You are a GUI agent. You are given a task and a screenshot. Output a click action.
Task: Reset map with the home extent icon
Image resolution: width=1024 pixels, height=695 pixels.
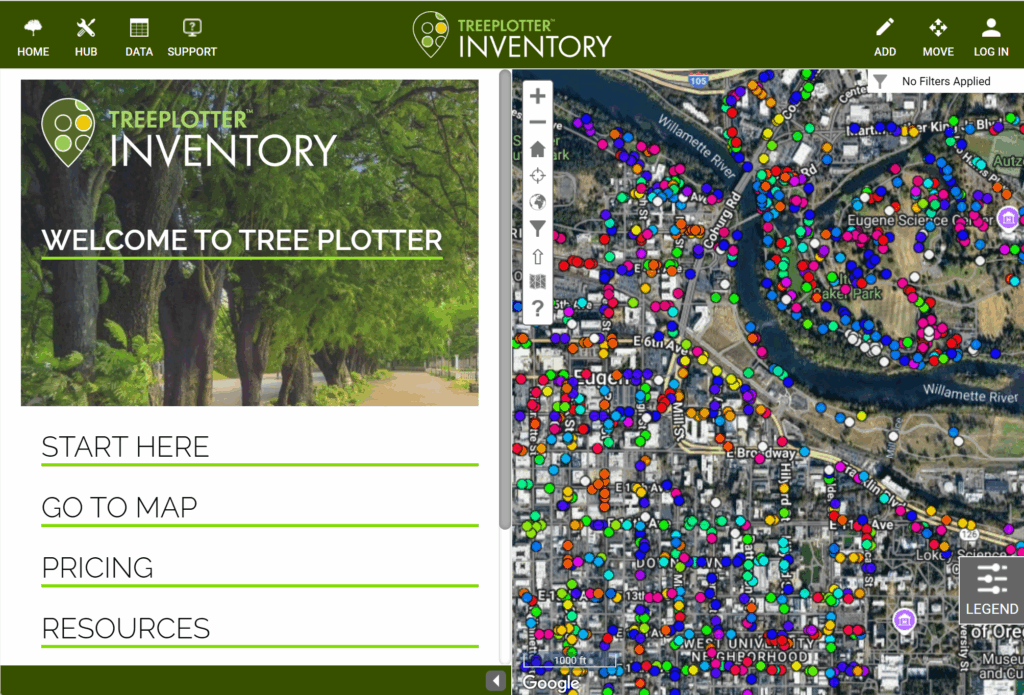(537, 149)
